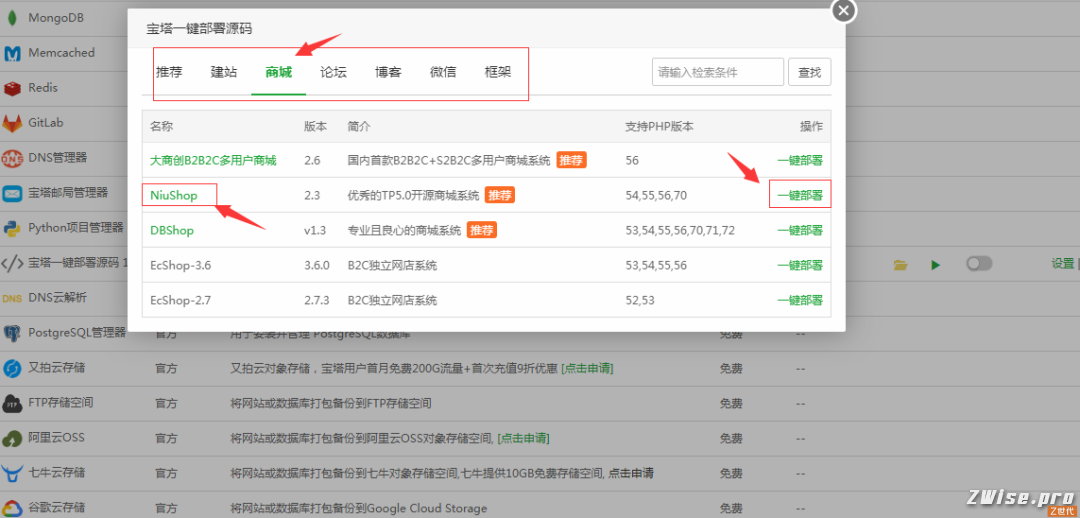This screenshot has width=1080, height=518.
Task: Click the MongoDB icon in plugin list
Action: [12, 18]
